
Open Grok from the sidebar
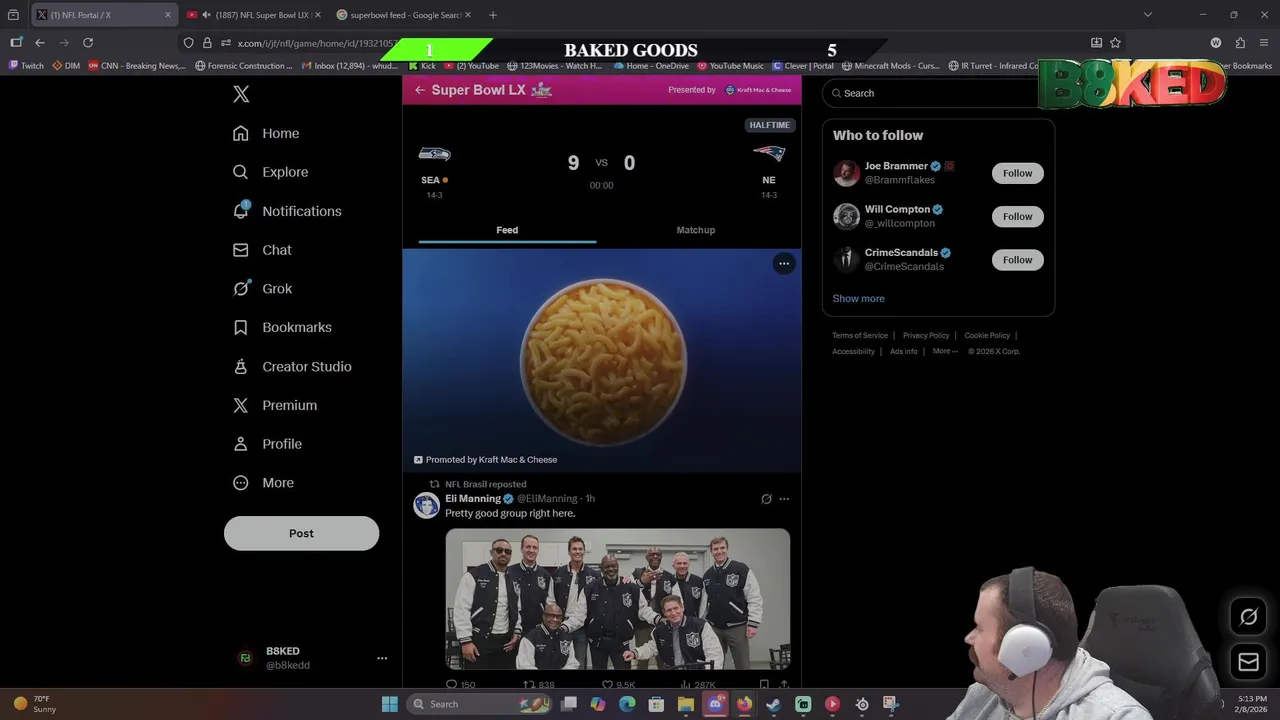[x=262, y=289]
